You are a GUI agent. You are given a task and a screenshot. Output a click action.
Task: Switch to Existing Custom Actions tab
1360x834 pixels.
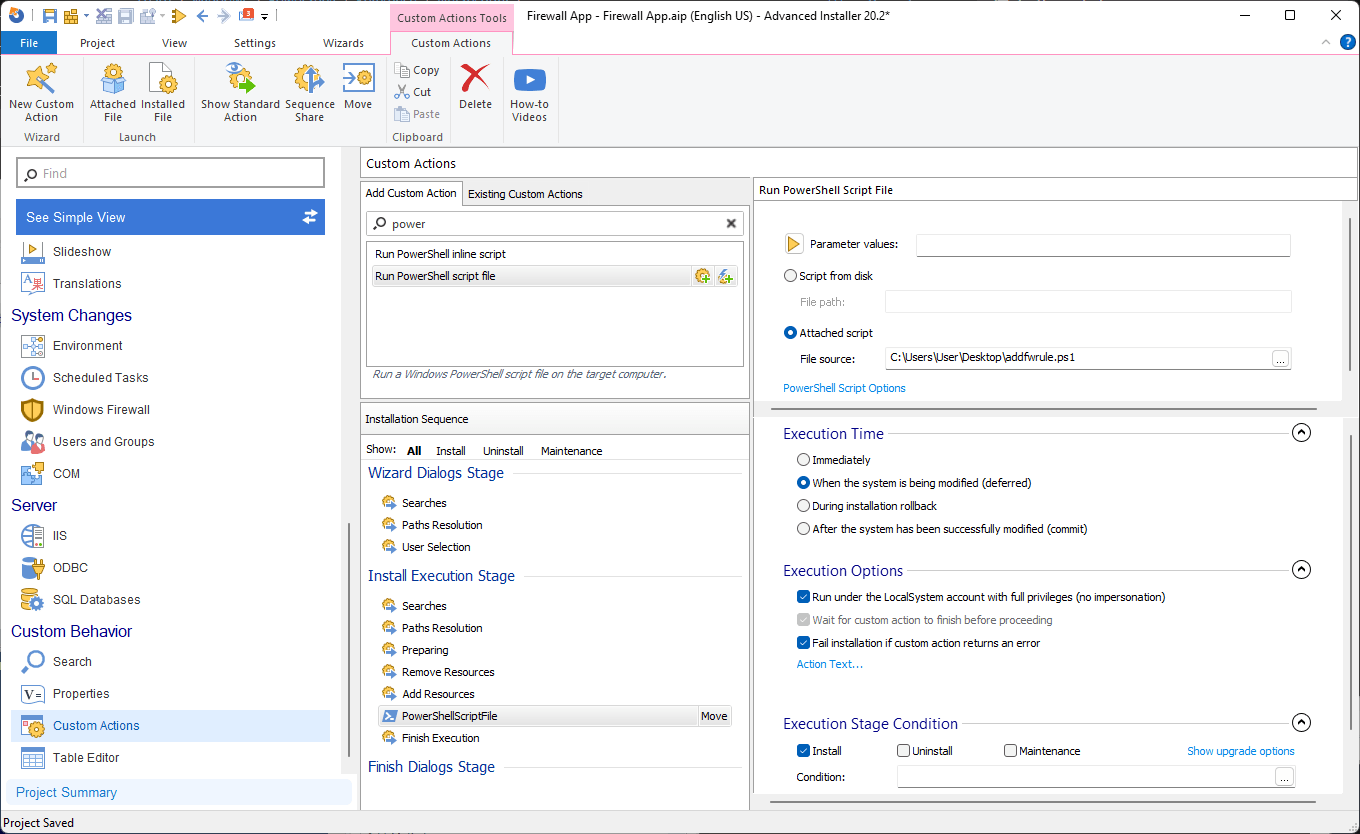(525, 194)
